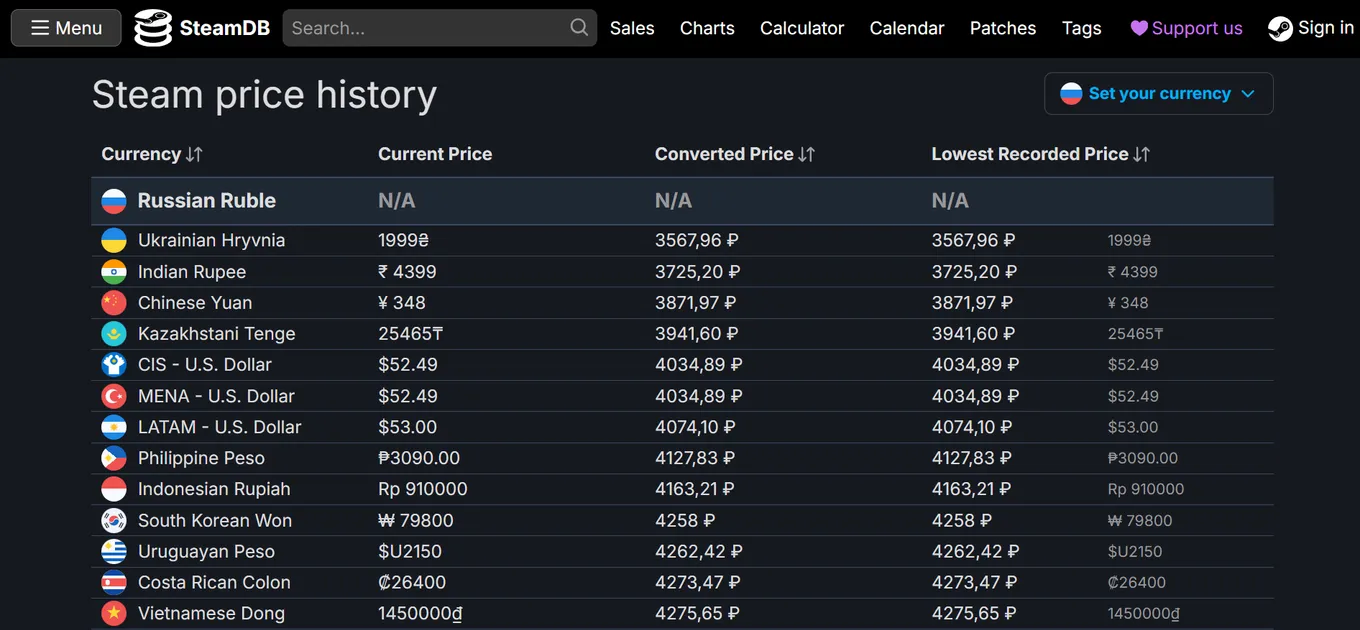This screenshot has width=1360, height=630.
Task: Click the ₱3090.00 current price cell
Action: click(419, 458)
